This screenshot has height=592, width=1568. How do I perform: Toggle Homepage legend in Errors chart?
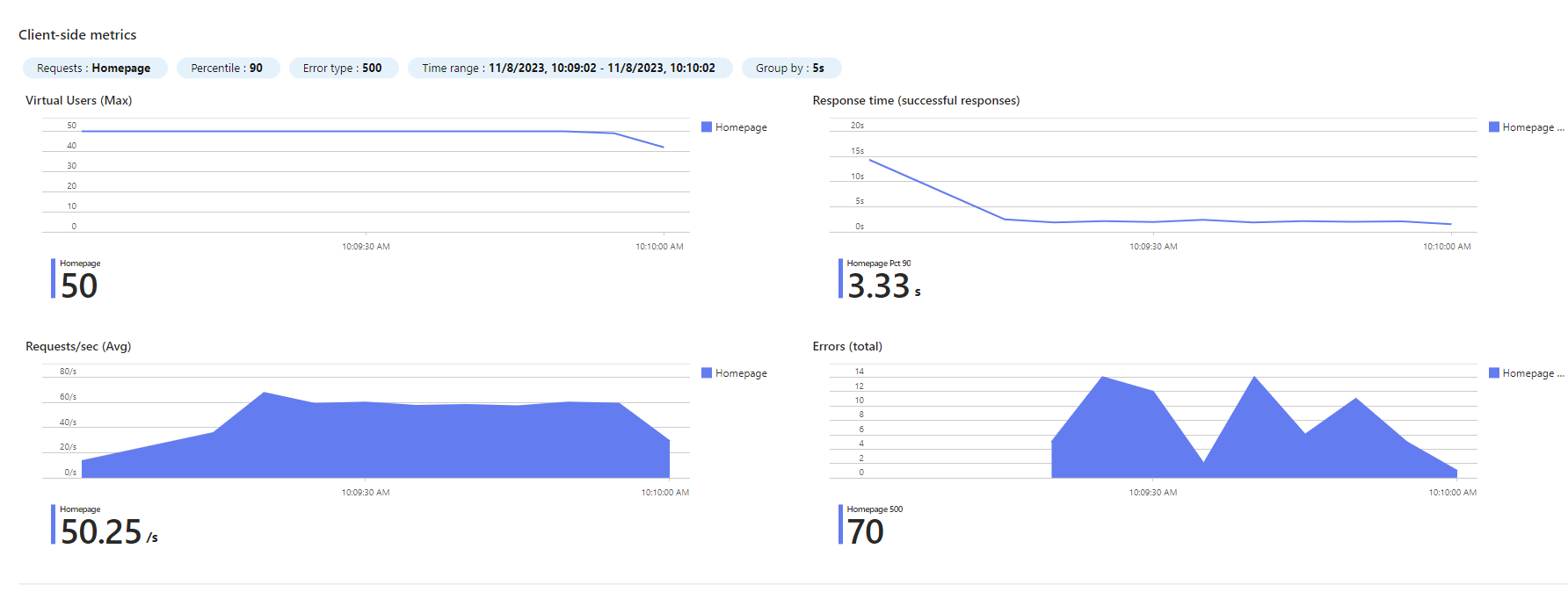(x=1526, y=373)
